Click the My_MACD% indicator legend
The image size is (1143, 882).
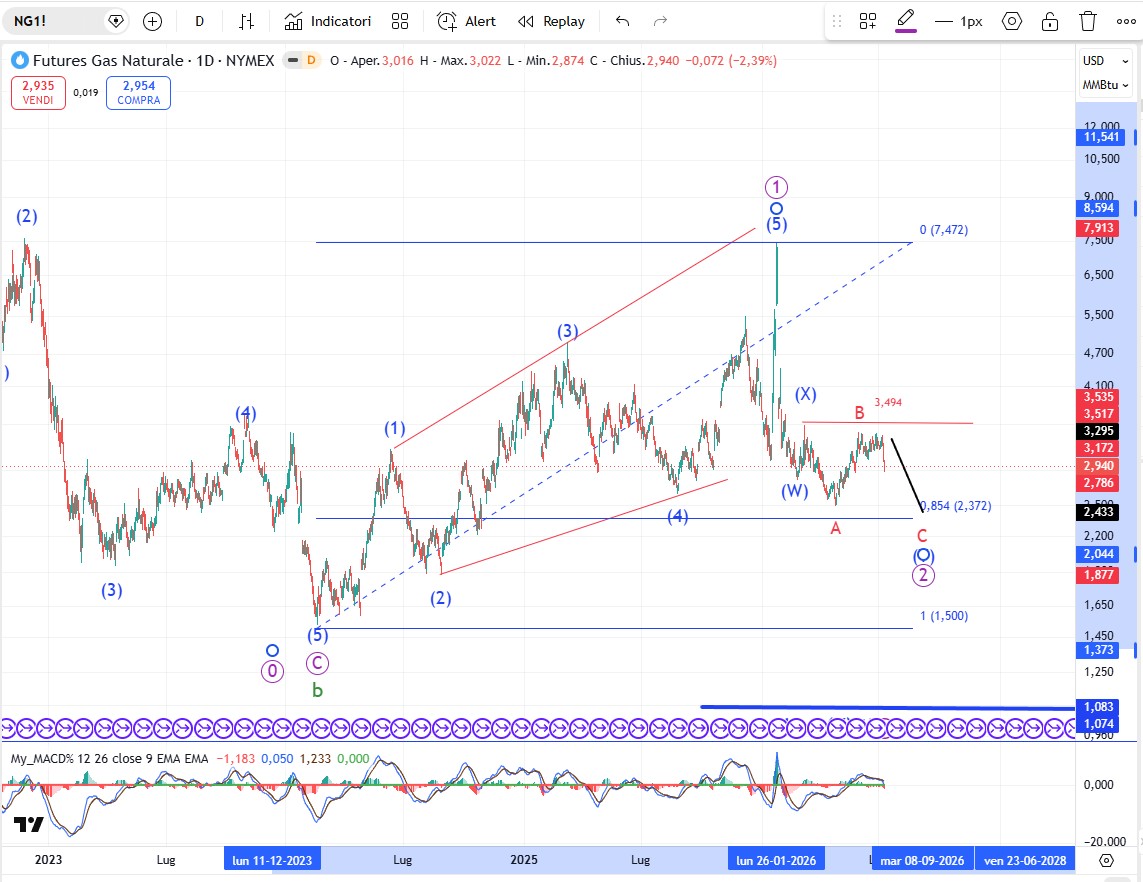(109, 759)
